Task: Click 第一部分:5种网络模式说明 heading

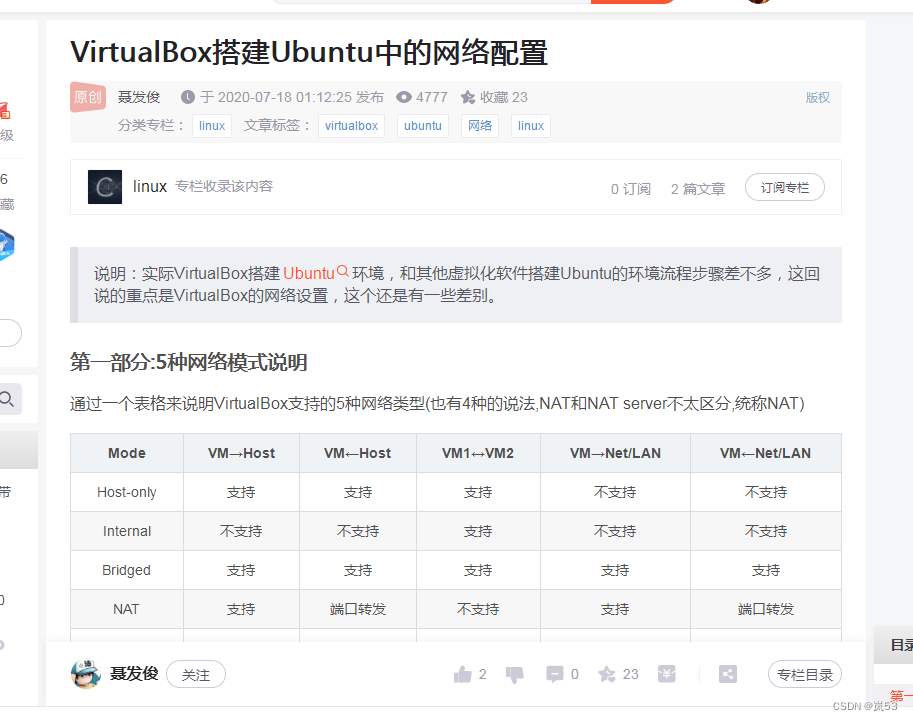Action: pos(189,362)
